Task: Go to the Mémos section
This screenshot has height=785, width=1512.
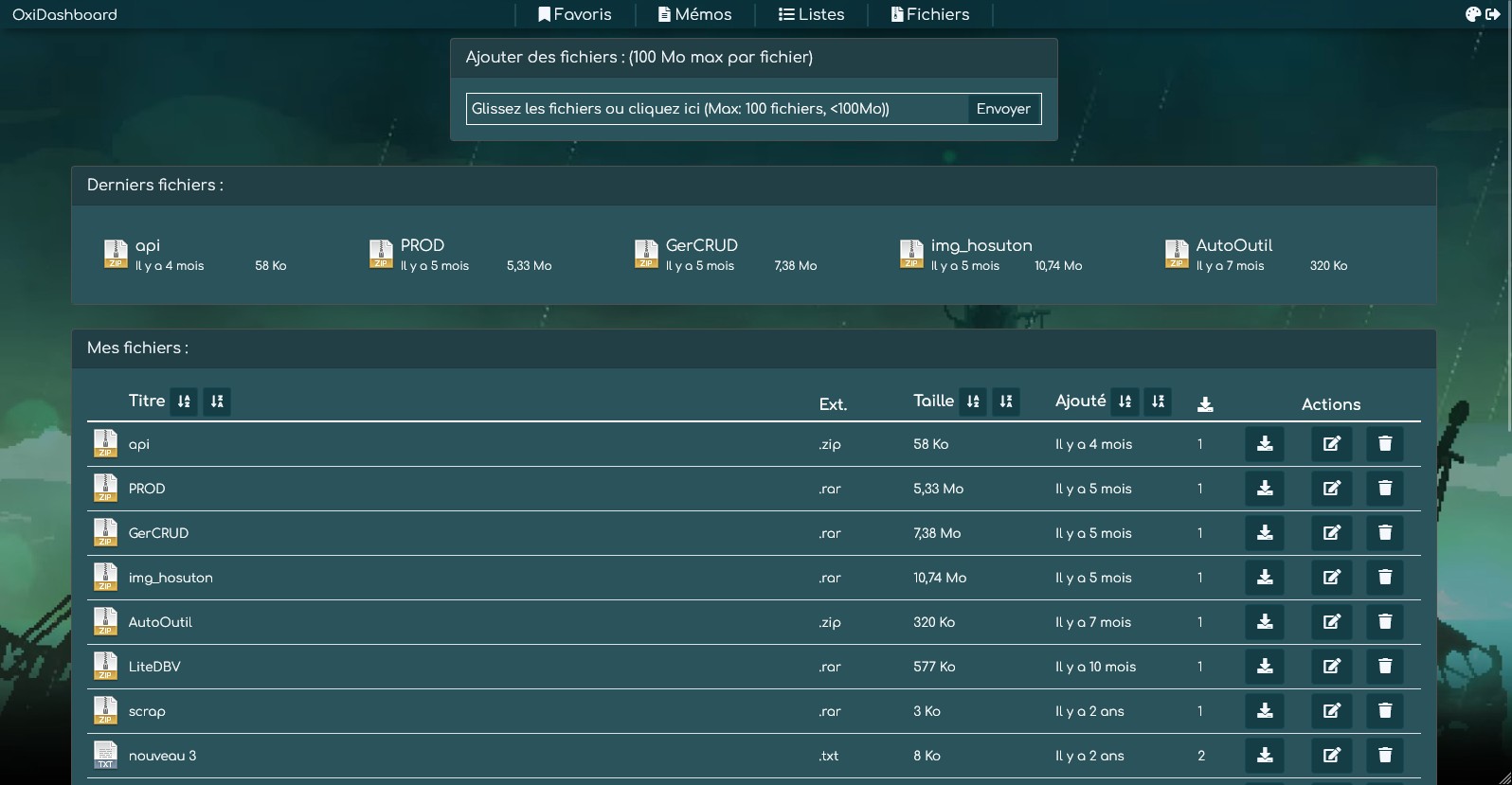Action: pos(695,14)
